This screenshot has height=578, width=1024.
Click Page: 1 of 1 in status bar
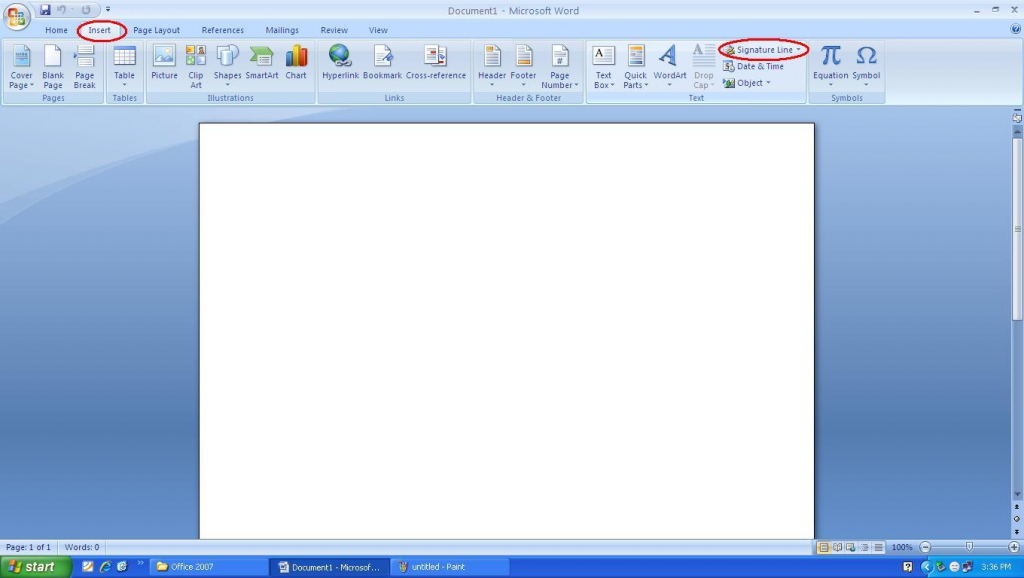coord(28,547)
